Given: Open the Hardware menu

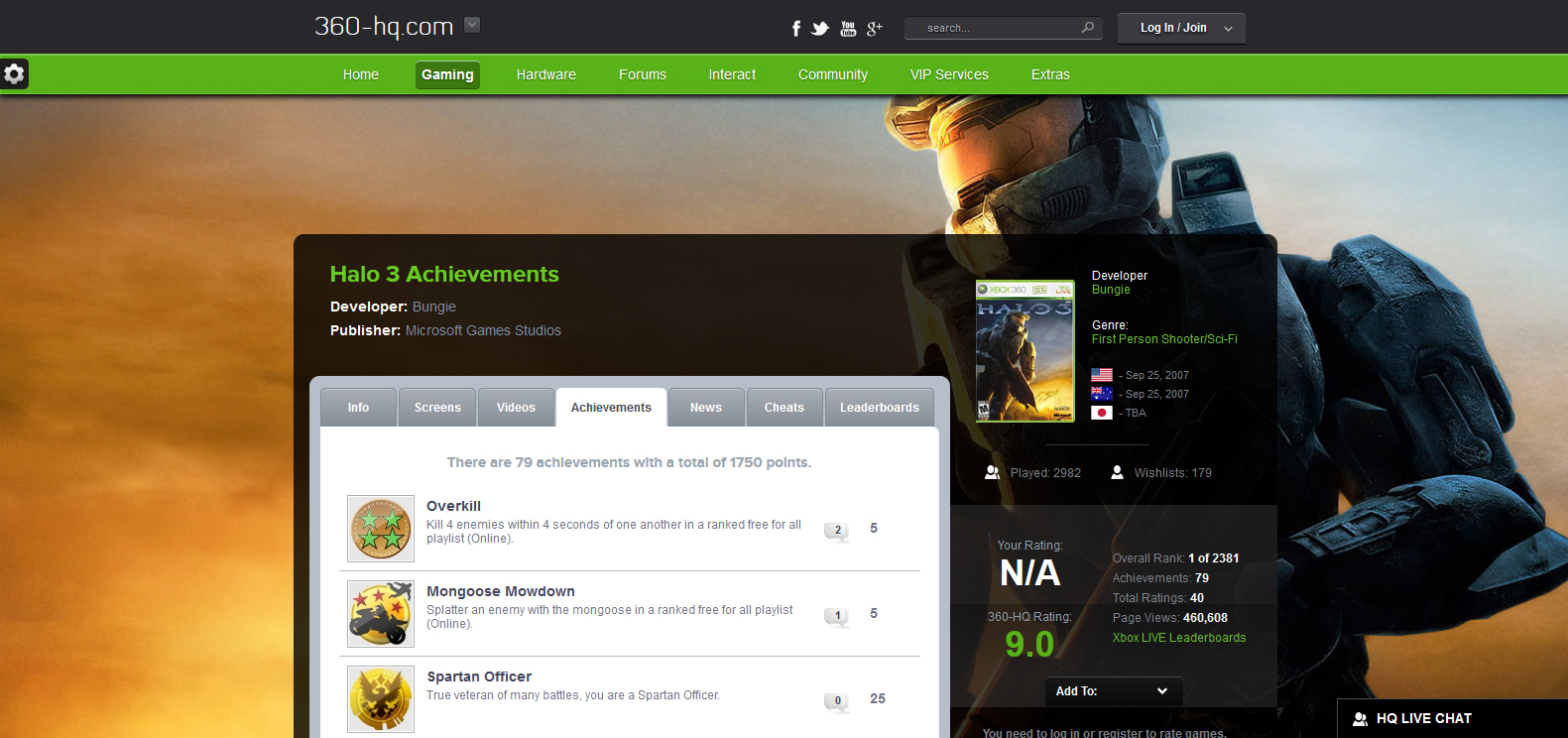Looking at the screenshot, I should pos(546,74).
